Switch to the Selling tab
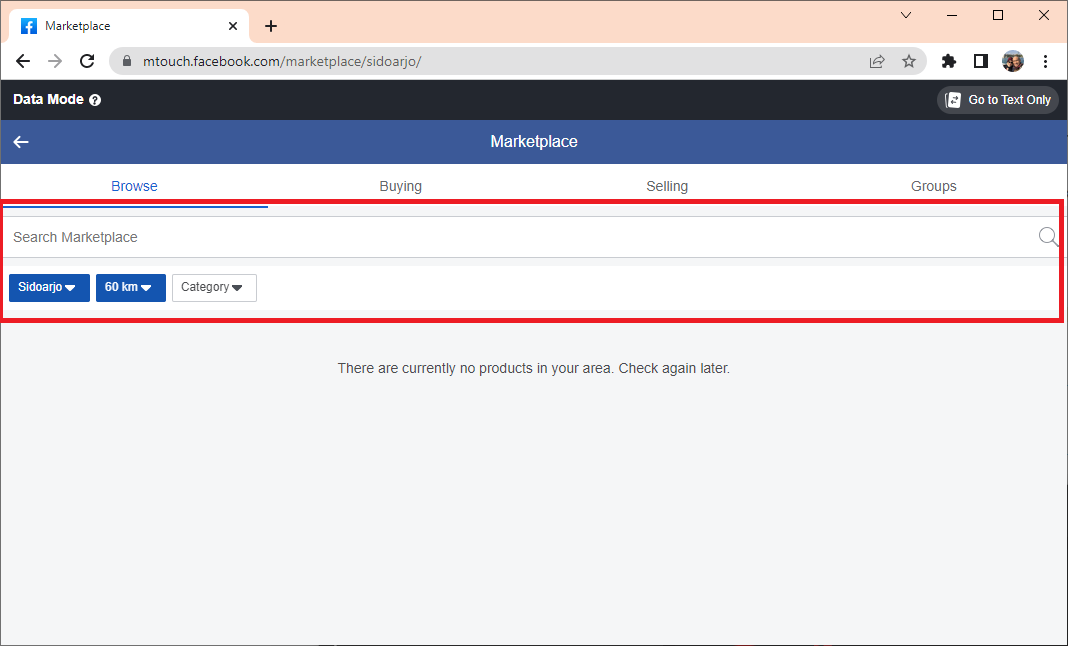The width and height of the screenshot is (1068, 646). pyautogui.click(x=667, y=186)
